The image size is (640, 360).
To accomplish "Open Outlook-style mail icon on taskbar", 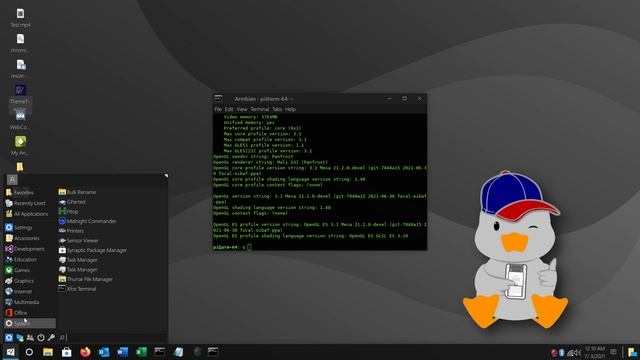I will point(104,352).
